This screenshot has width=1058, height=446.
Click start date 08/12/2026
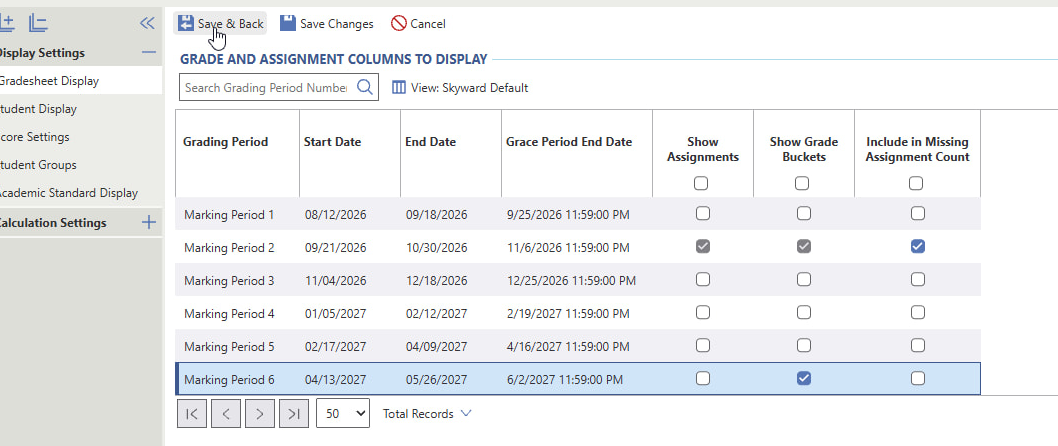(x=335, y=215)
